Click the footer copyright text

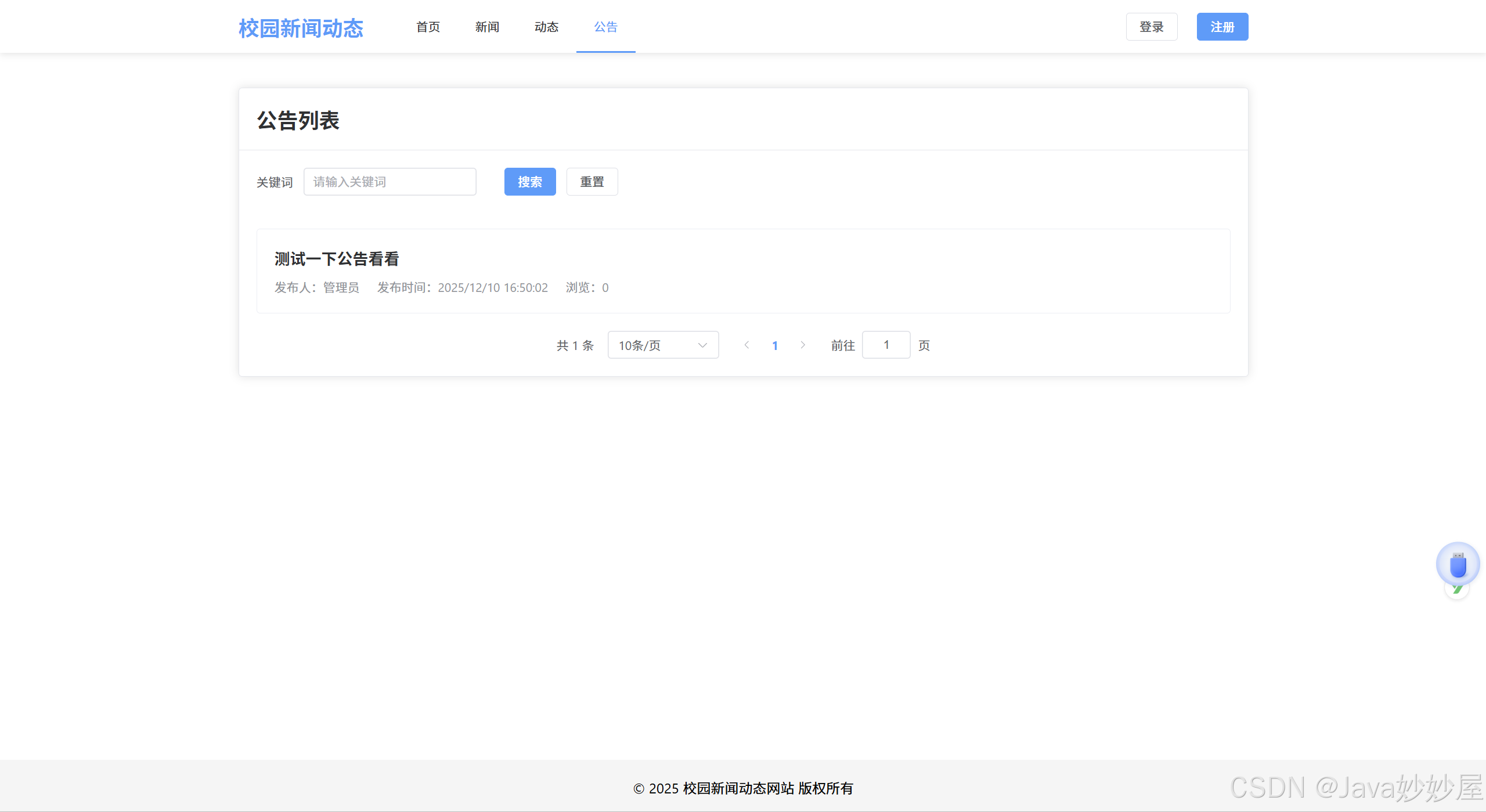pos(743,788)
